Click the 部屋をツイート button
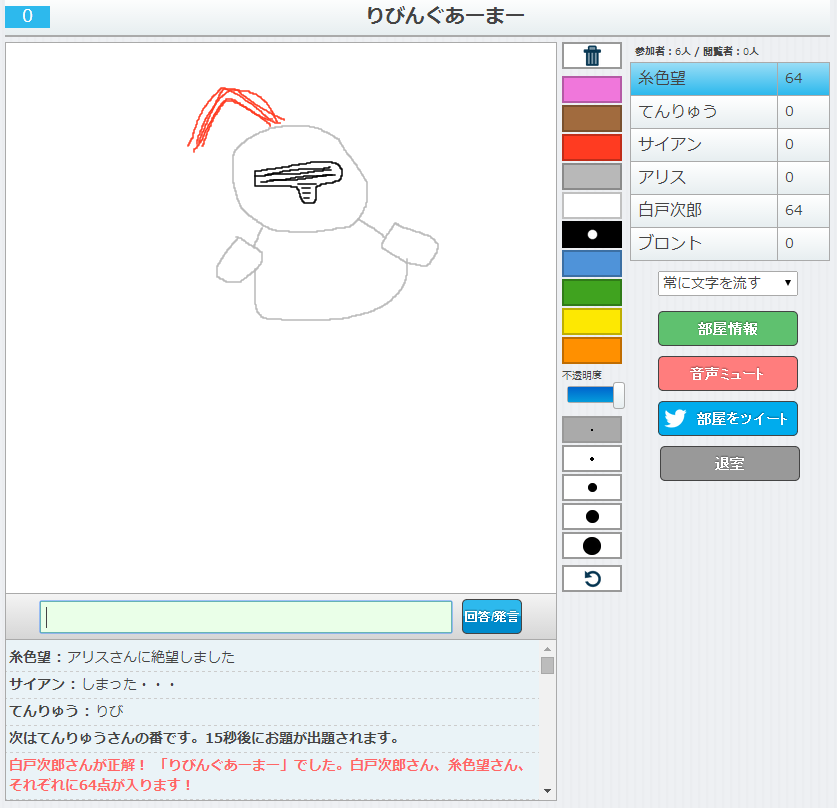The width and height of the screenshot is (837, 808). point(728,418)
